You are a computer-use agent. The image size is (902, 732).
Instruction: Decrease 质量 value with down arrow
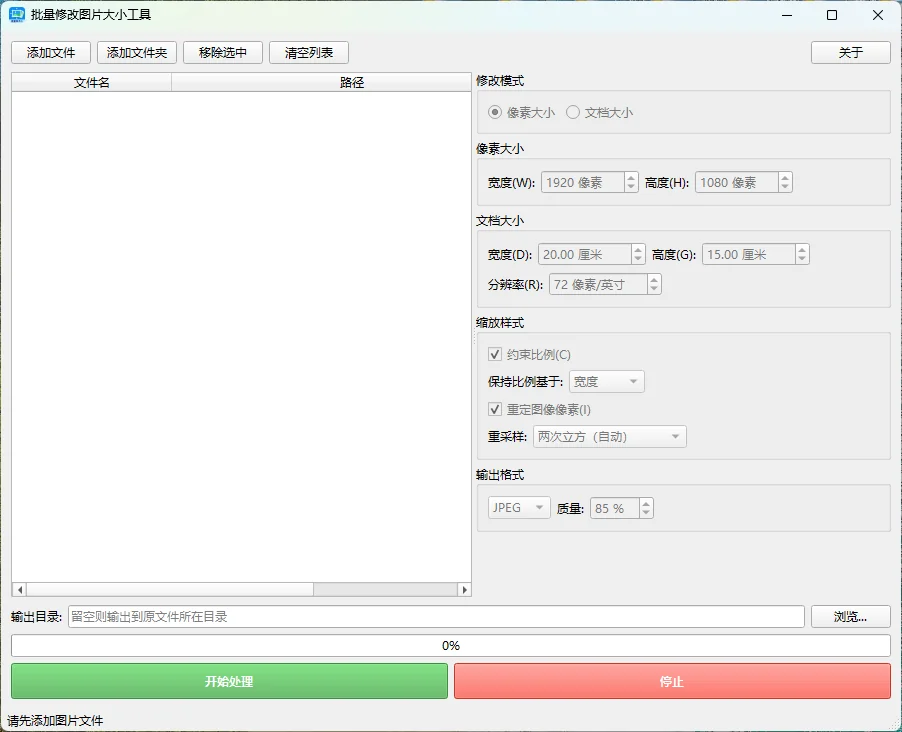click(646, 513)
